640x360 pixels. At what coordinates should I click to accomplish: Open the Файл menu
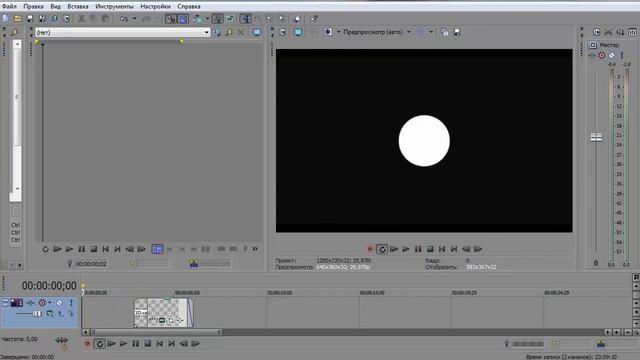pyautogui.click(x=9, y=7)
